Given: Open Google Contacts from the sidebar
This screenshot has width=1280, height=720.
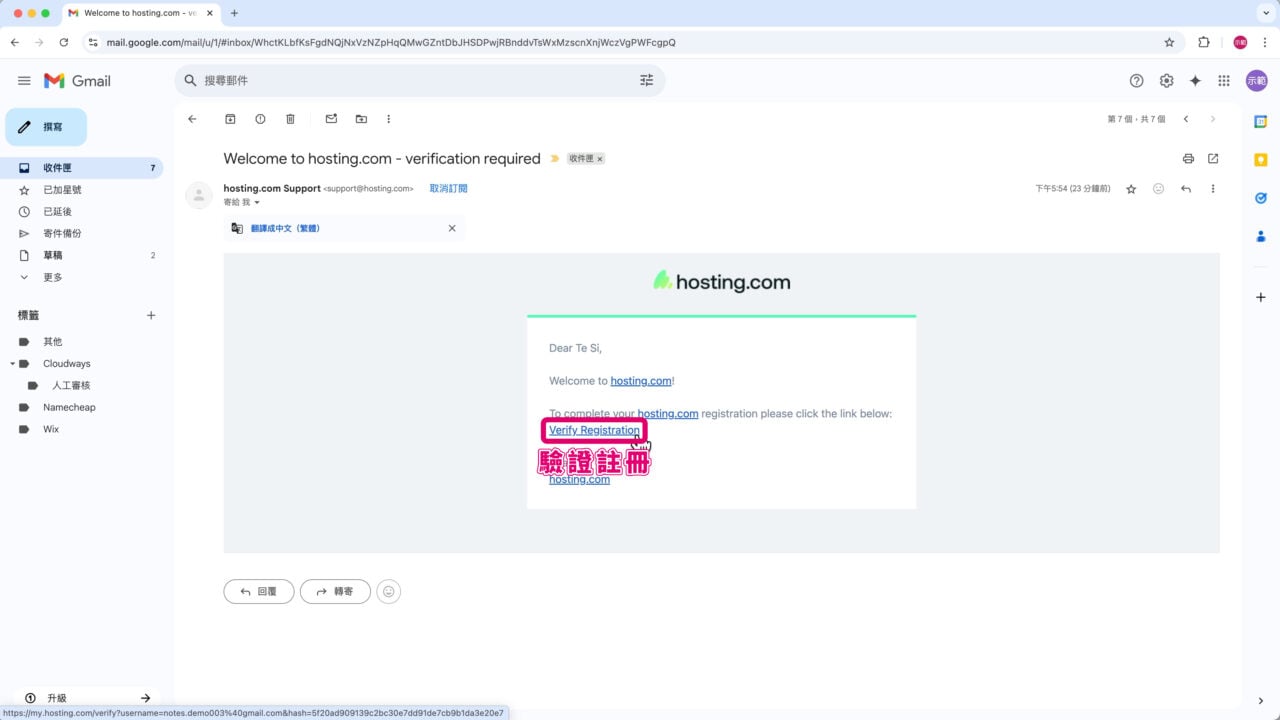Looking at the screenshot, I should point(1261,236).
